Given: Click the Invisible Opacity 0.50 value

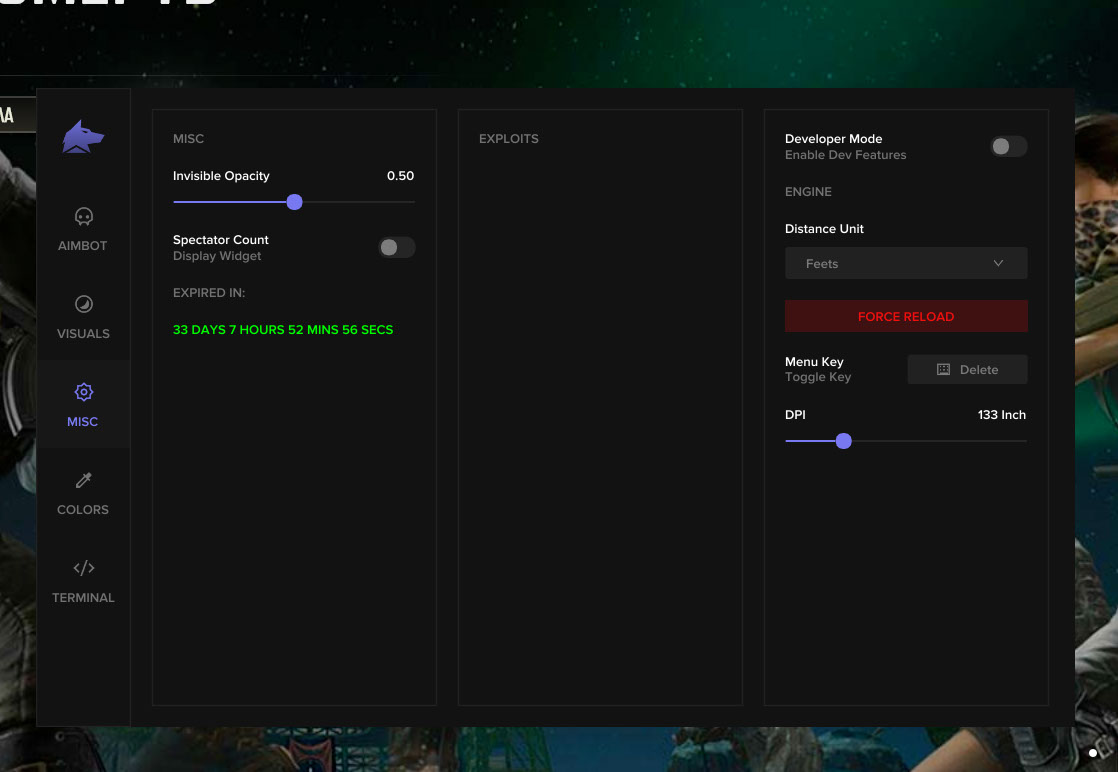Looking at the screenshot, I should tap(400, 176).
